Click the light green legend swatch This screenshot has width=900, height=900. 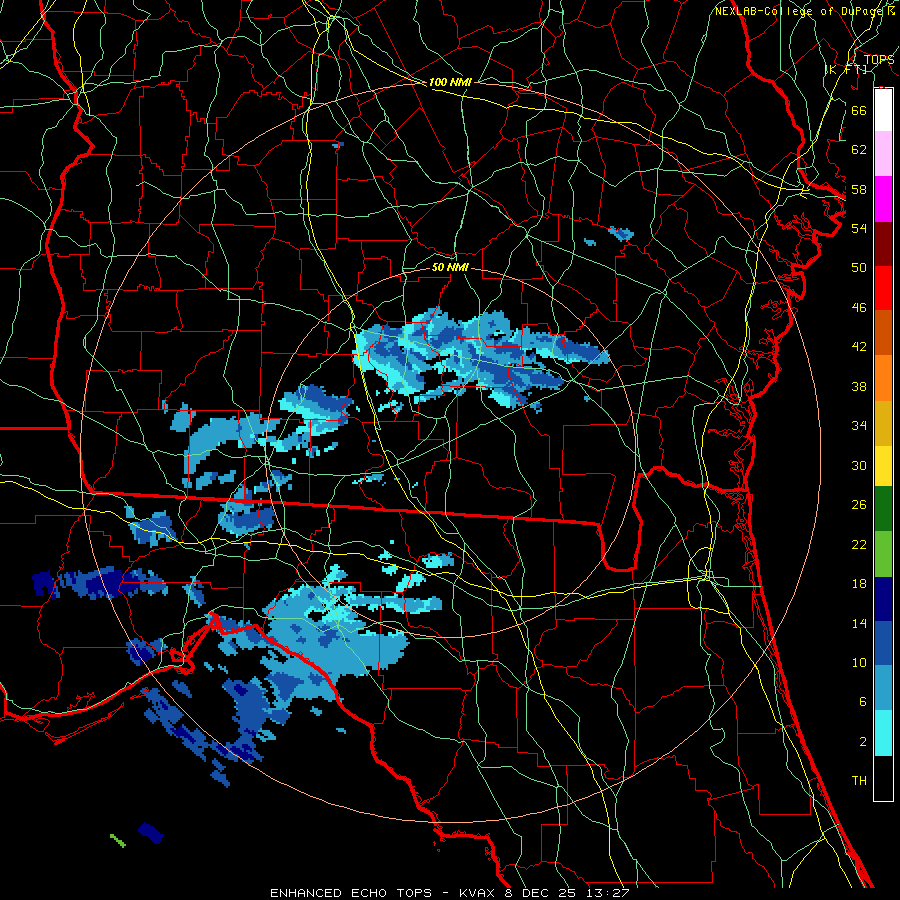[883, 553]
